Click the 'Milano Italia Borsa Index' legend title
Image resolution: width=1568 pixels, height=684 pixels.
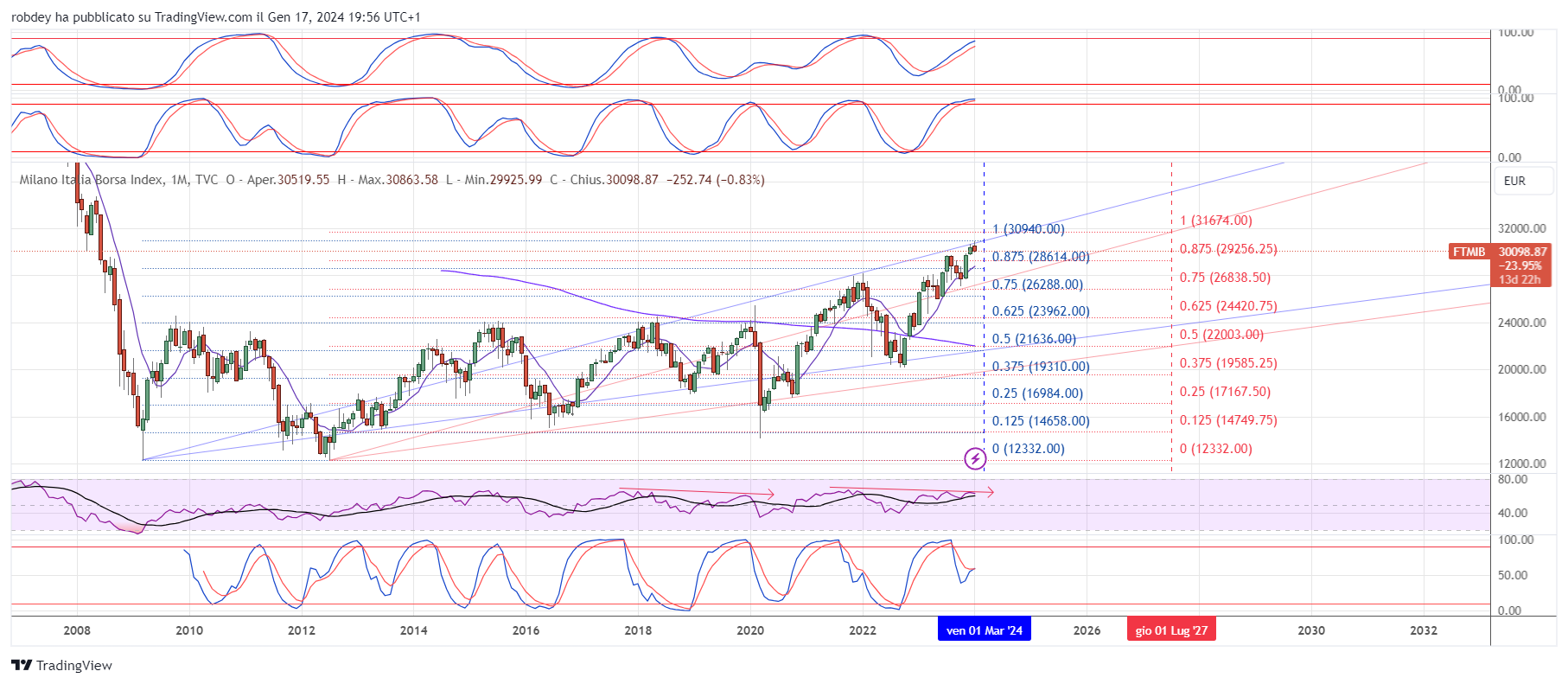[x=91, y=180]
